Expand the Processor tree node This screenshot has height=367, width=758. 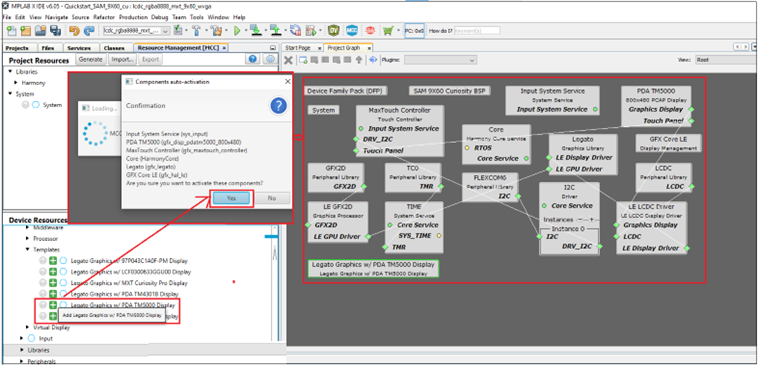(x=28, y=238)
